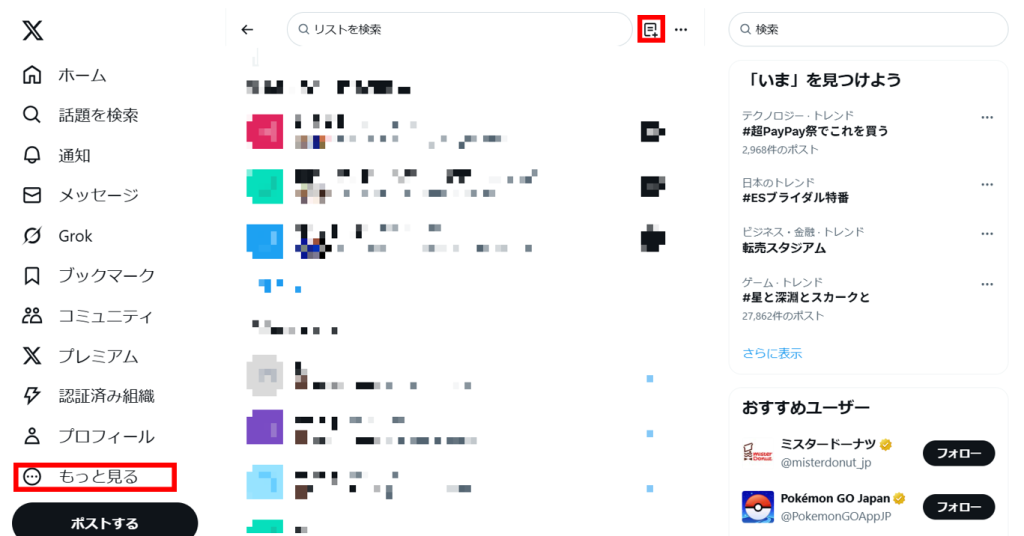1024x536 pixels.
Task: Expand もっと見る menu
Action: pos(95,477)
